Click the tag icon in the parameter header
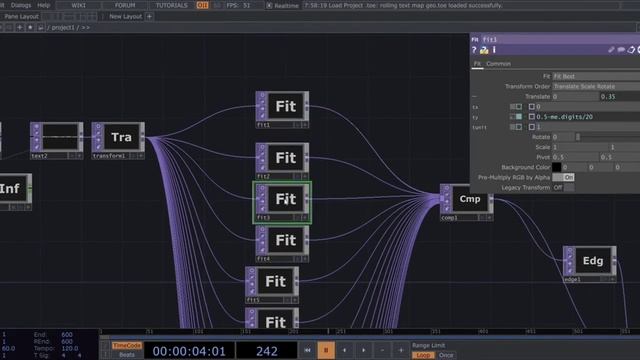 coord(631,50)
